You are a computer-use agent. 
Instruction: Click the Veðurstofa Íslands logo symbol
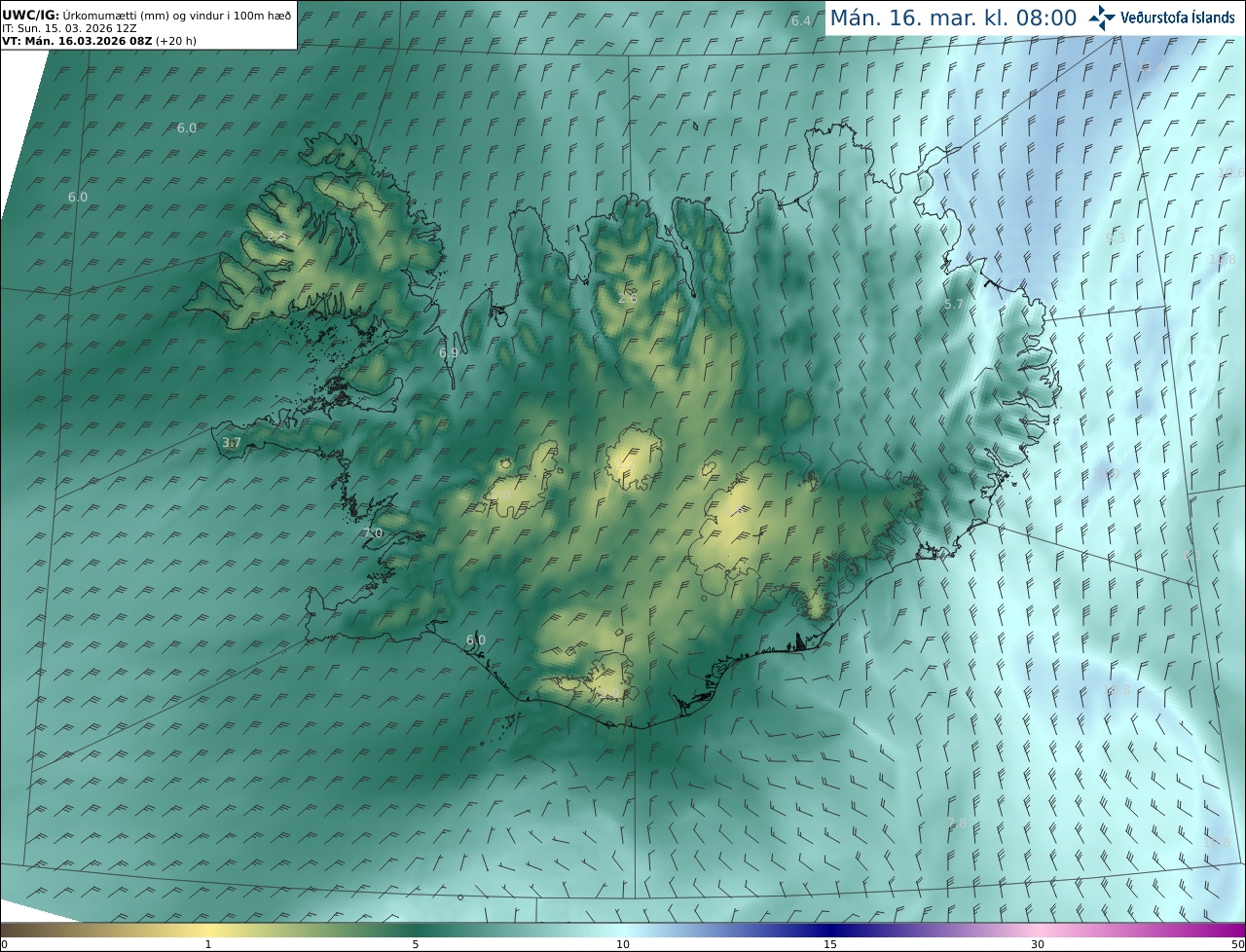1102,18
